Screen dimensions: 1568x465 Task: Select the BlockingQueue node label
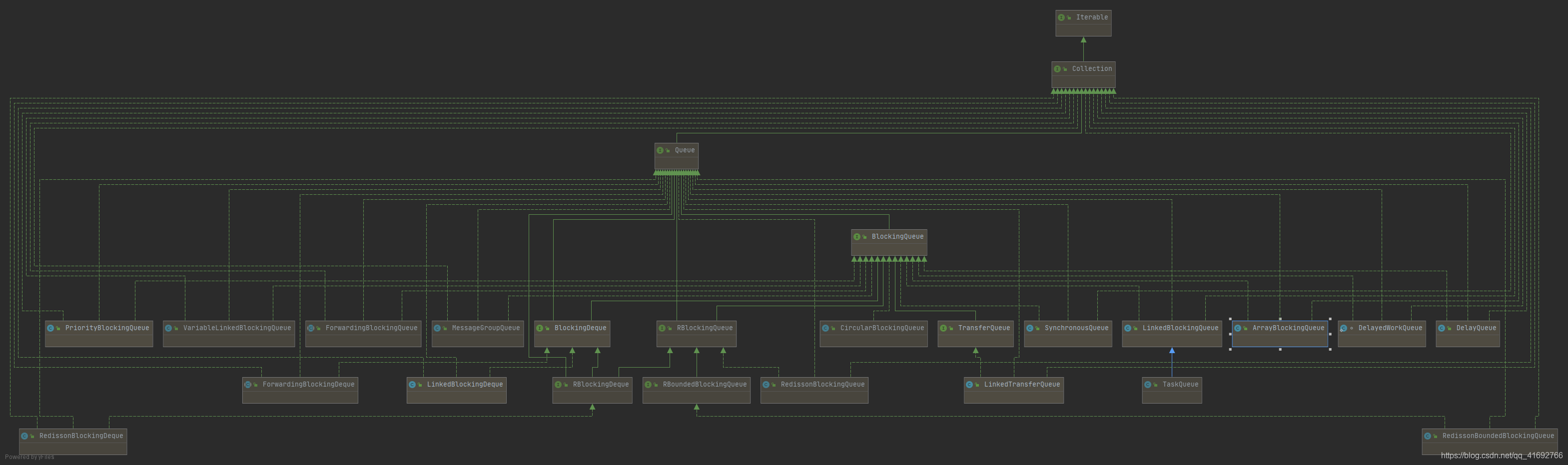pos(897,237)
